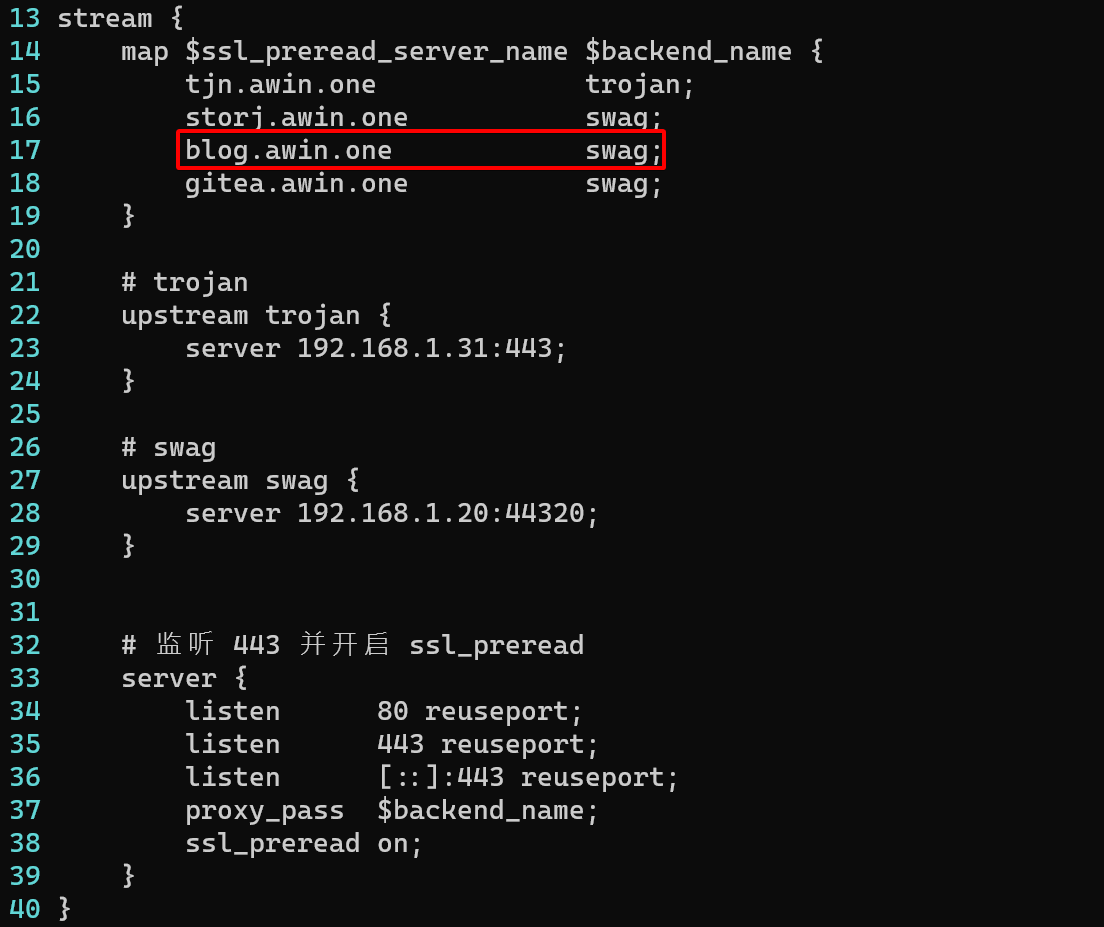This screenshot has width=1104, height=927.
Task: Click line number 13
Action: point(24,18)
